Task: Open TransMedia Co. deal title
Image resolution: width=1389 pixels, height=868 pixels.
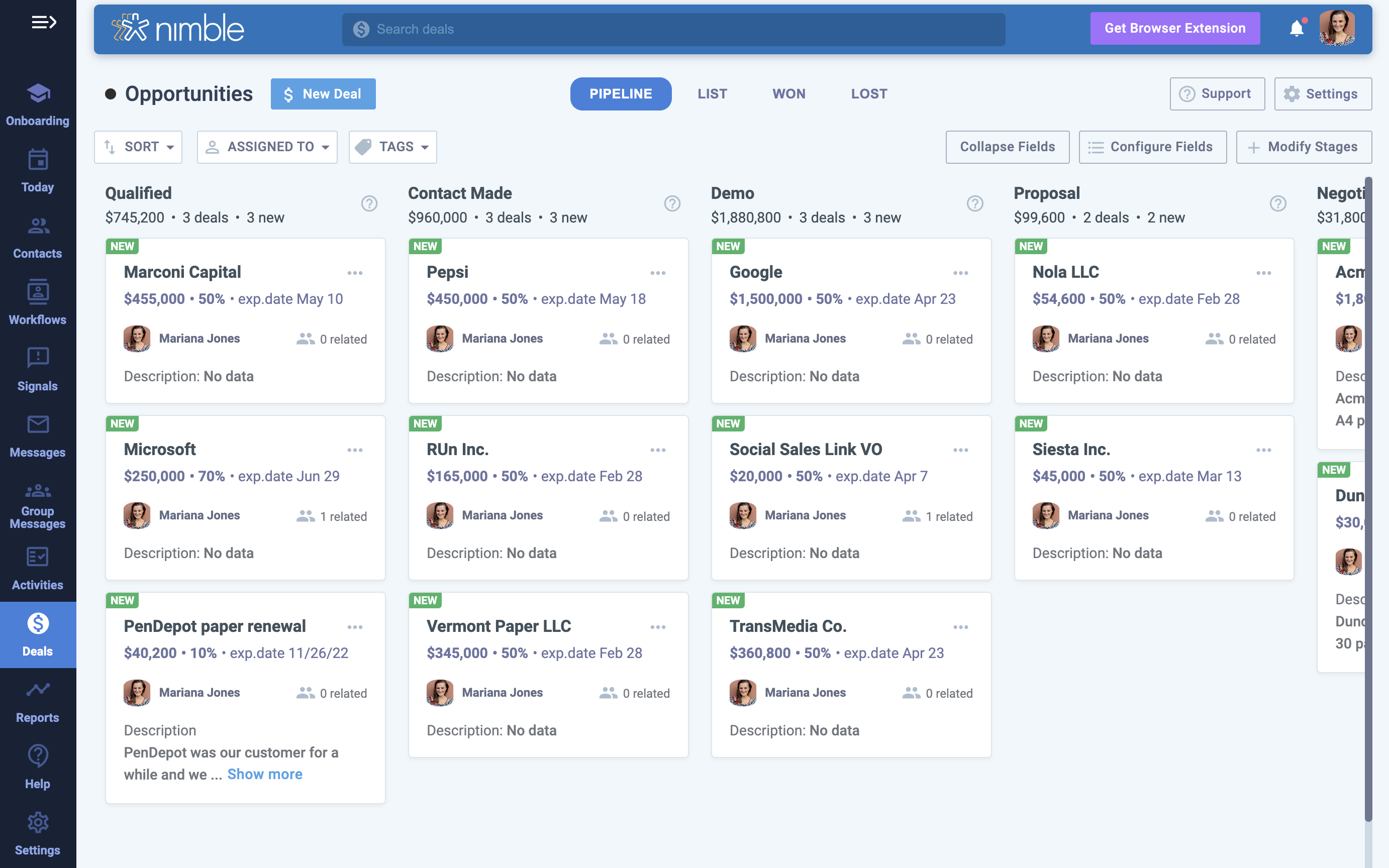Action: [x=788, y=626]
